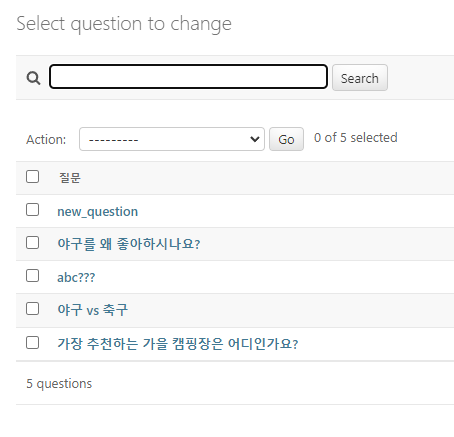Click the 5 questions total text
This screenshot has width=454, height=437.
click(x=59, y=384)
